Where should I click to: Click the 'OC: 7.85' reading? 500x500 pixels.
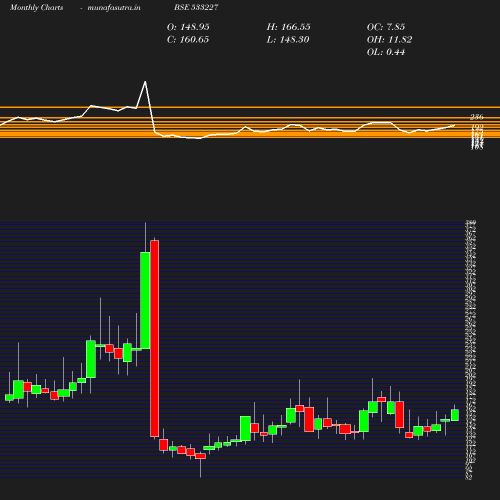point(386,27)
